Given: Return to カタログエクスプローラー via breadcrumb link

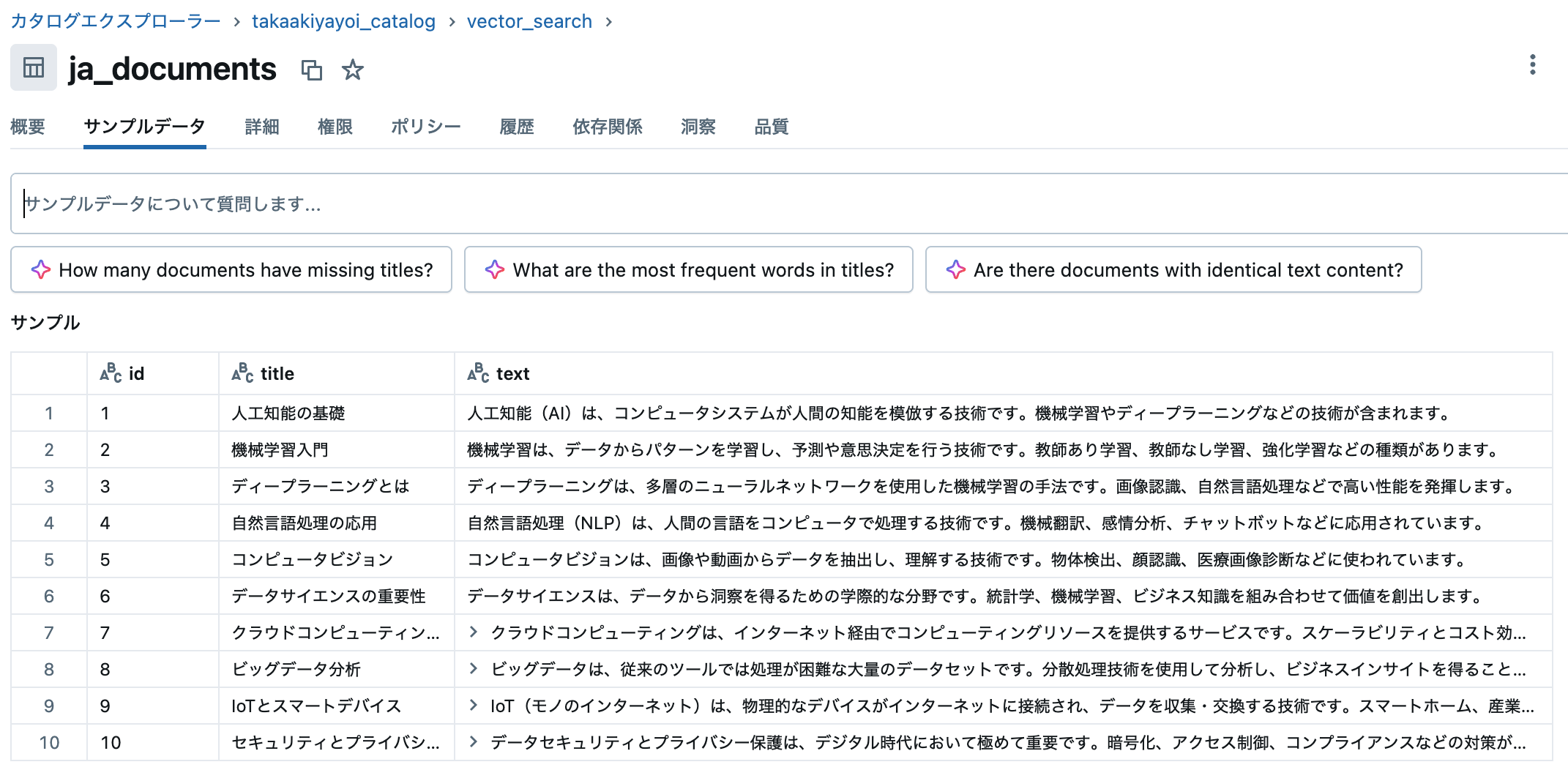Looking at the screenshot, I should [113, 21].
